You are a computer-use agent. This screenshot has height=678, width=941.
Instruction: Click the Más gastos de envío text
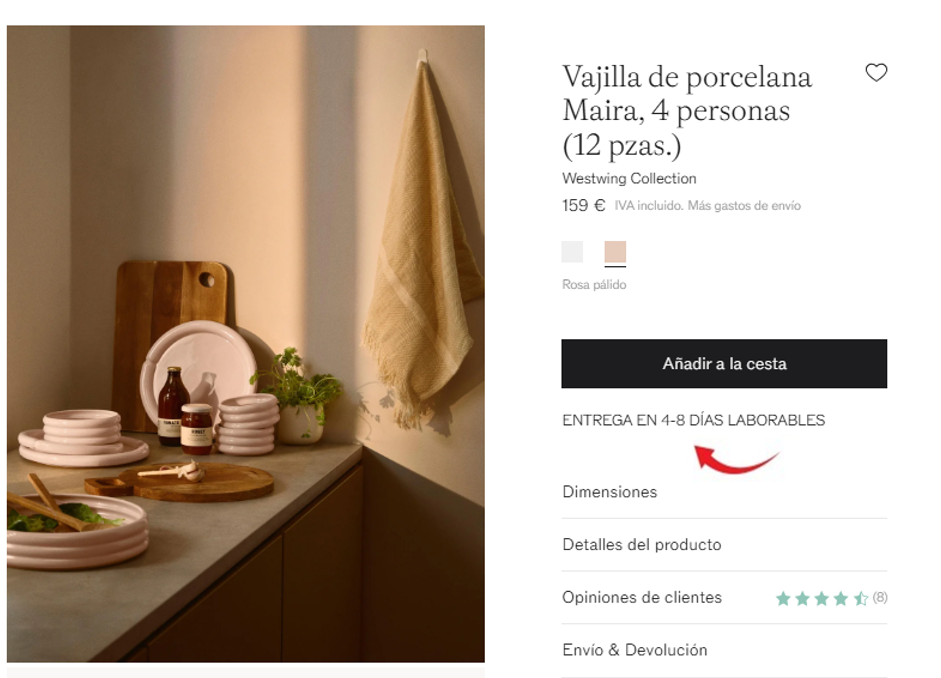[x=744, y=206]
